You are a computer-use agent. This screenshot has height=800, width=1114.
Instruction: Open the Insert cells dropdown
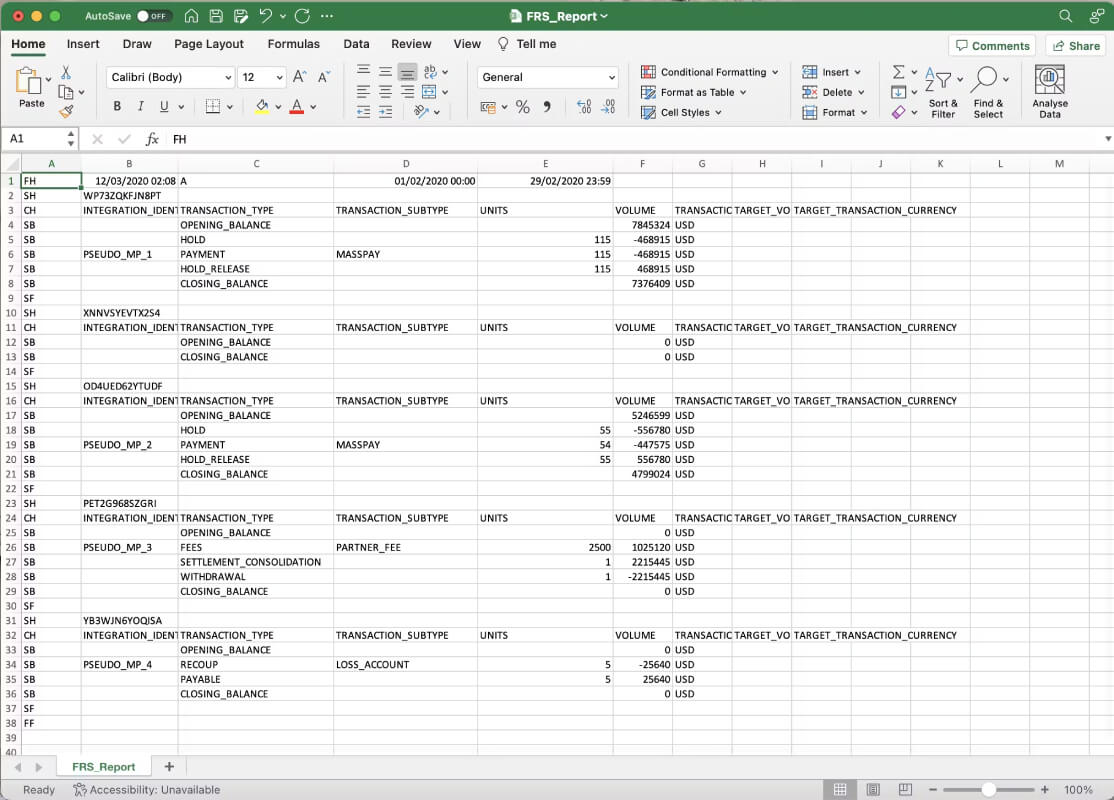(858, 72)
